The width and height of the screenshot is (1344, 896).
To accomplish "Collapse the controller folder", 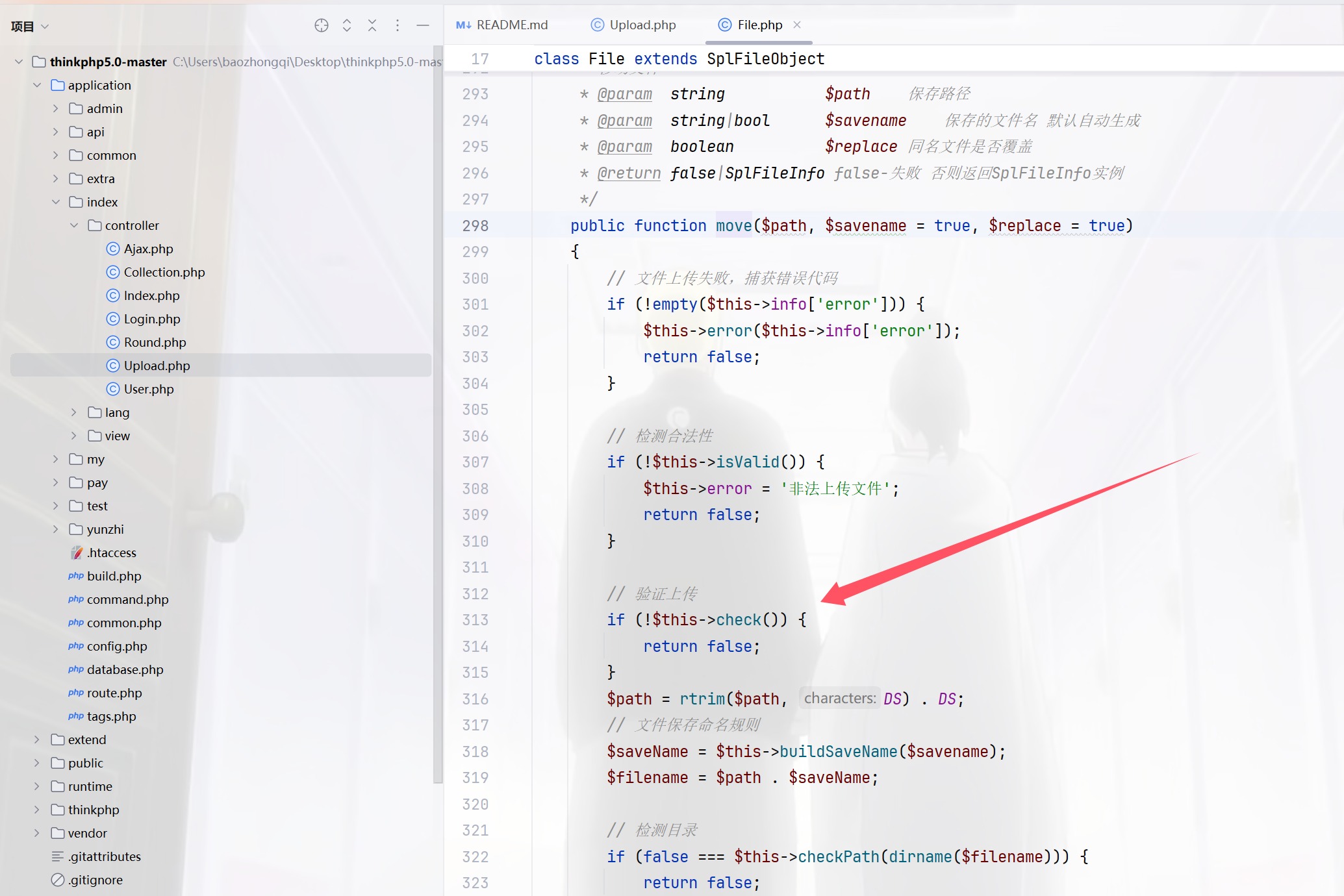I will (x=74, y=225).
